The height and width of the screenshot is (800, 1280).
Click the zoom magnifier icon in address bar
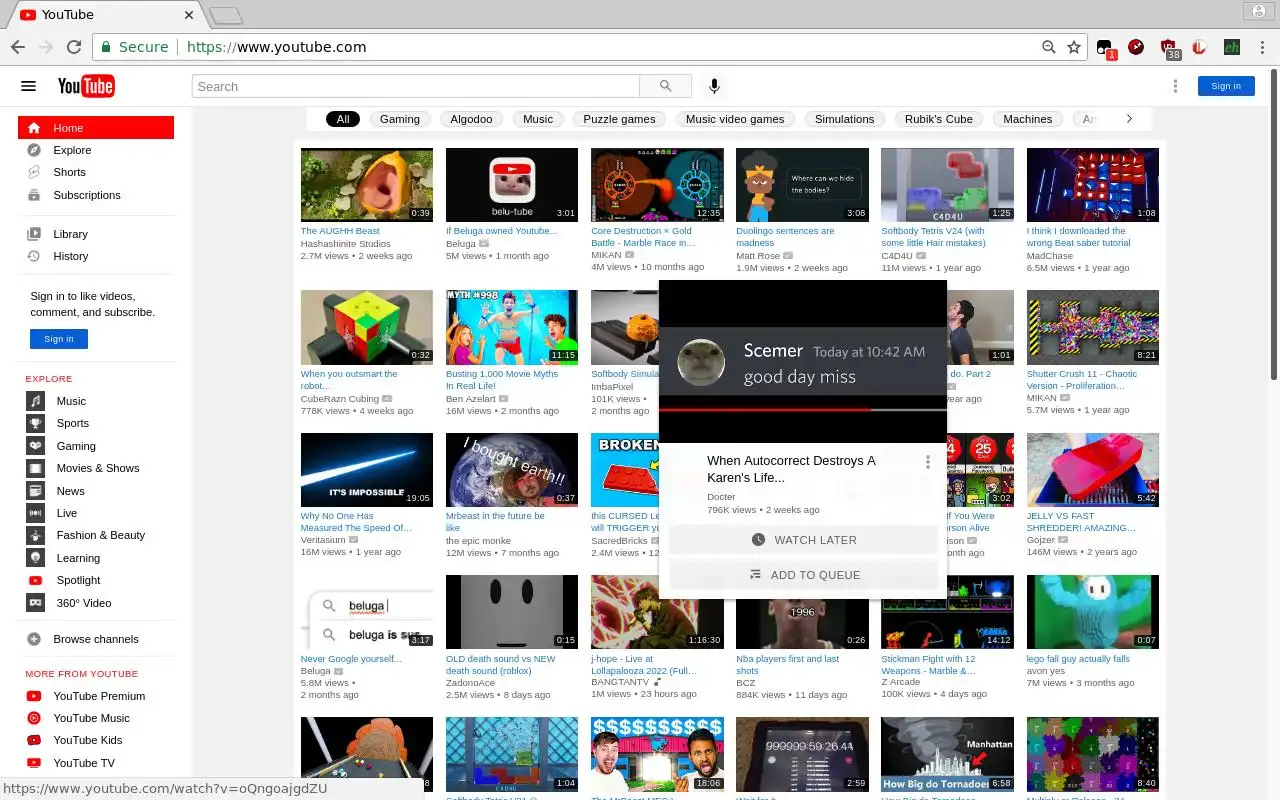[1048, 47]
